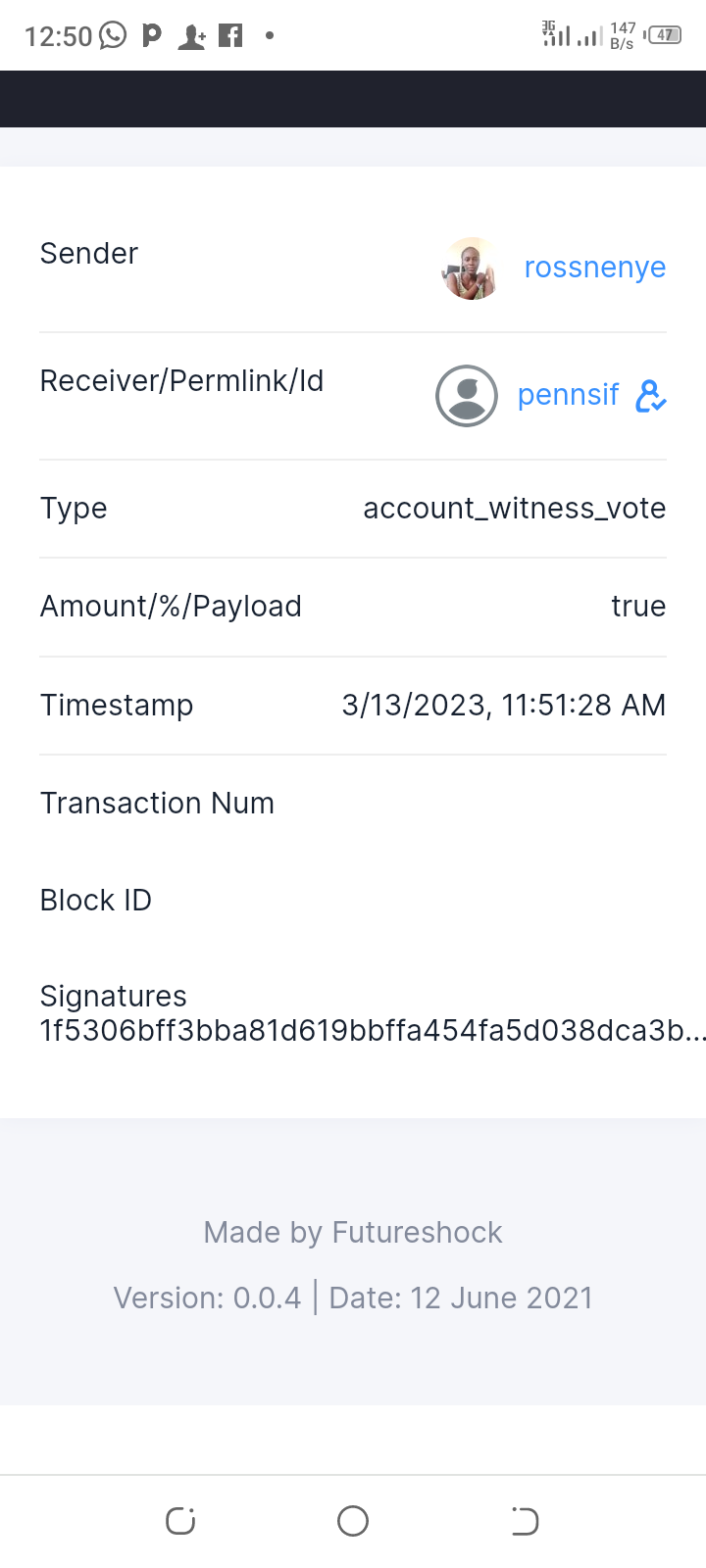
Task: Tap the Android recent apps icon
Action: pyautogui.click(x=180, y=1521)
